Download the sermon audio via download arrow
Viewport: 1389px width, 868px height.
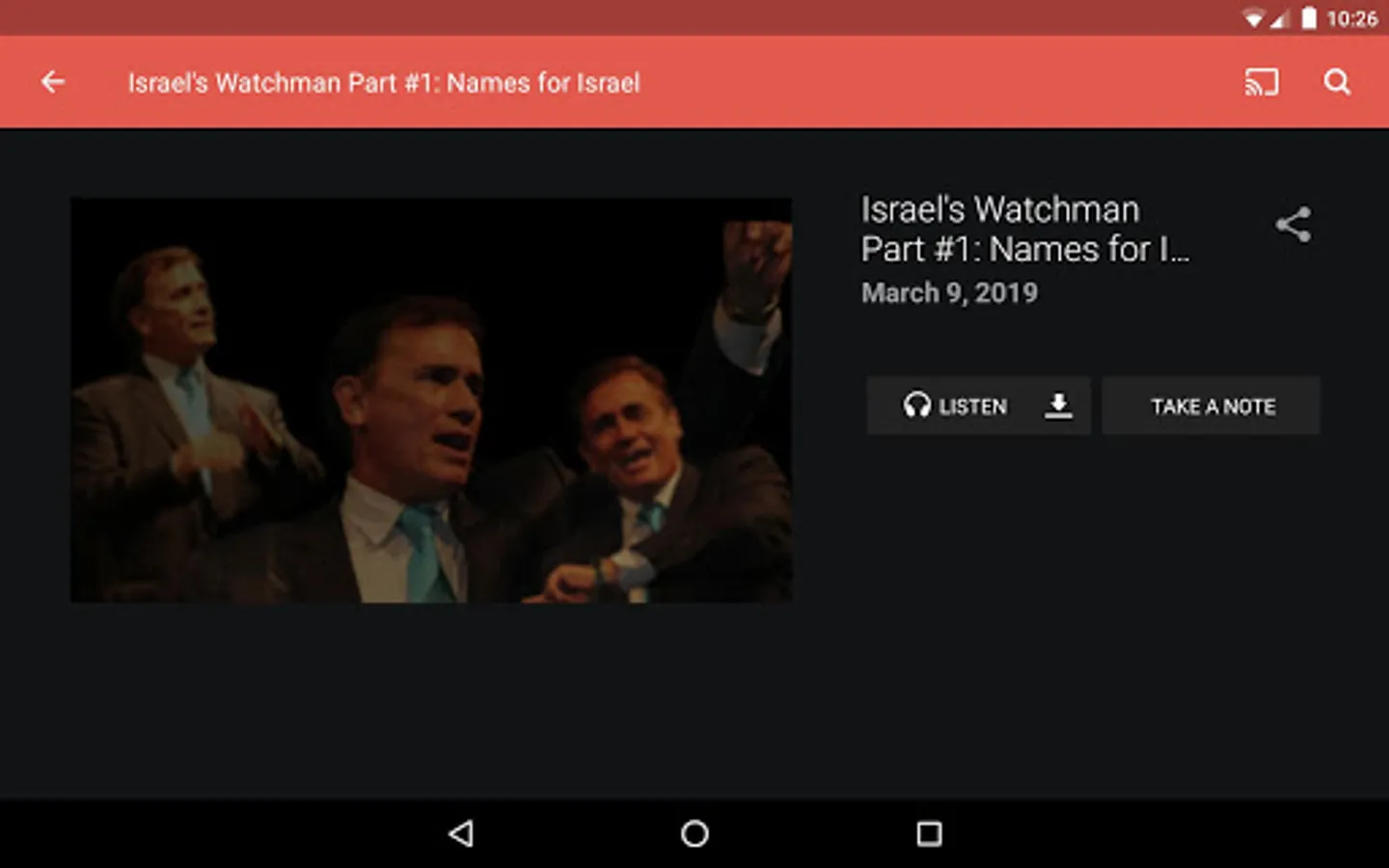click(x=1058, y=406)
